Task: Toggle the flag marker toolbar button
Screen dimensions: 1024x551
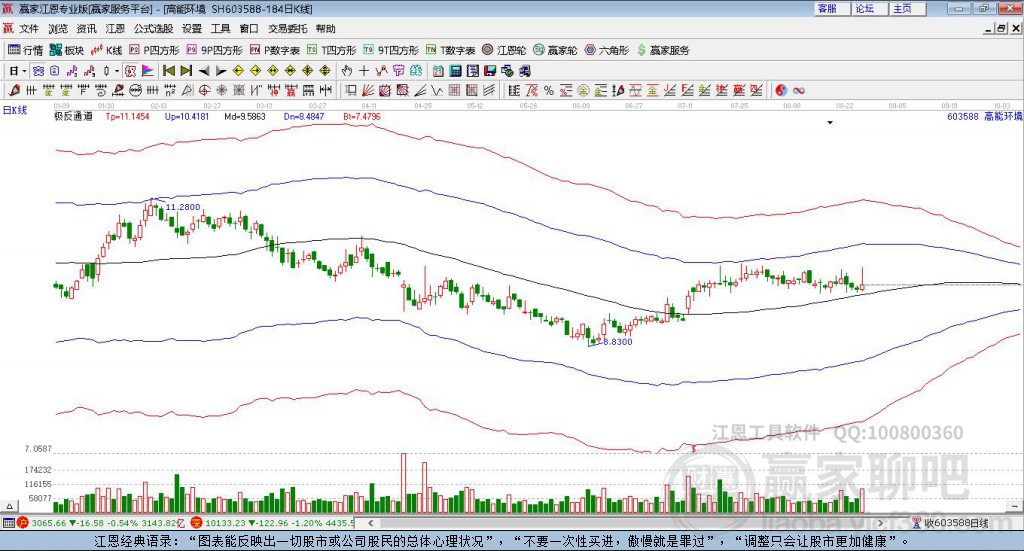Action: (148, 71)
